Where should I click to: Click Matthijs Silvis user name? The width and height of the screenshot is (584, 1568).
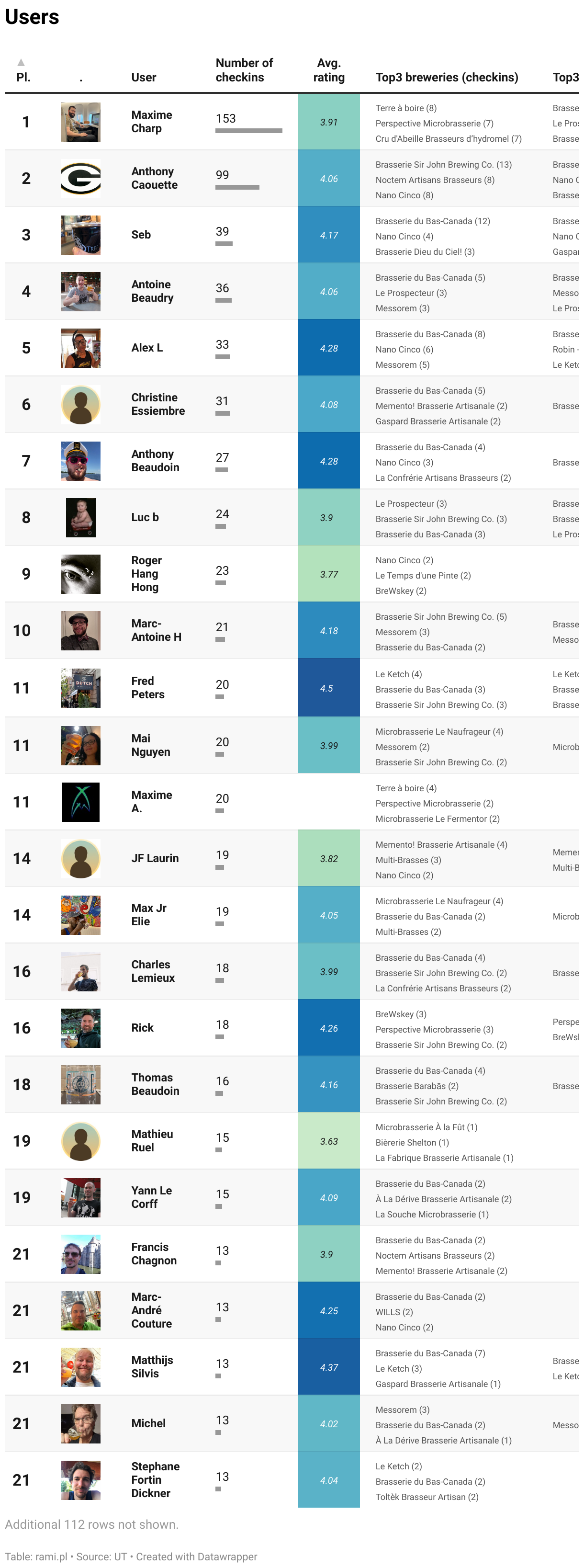152,1366
